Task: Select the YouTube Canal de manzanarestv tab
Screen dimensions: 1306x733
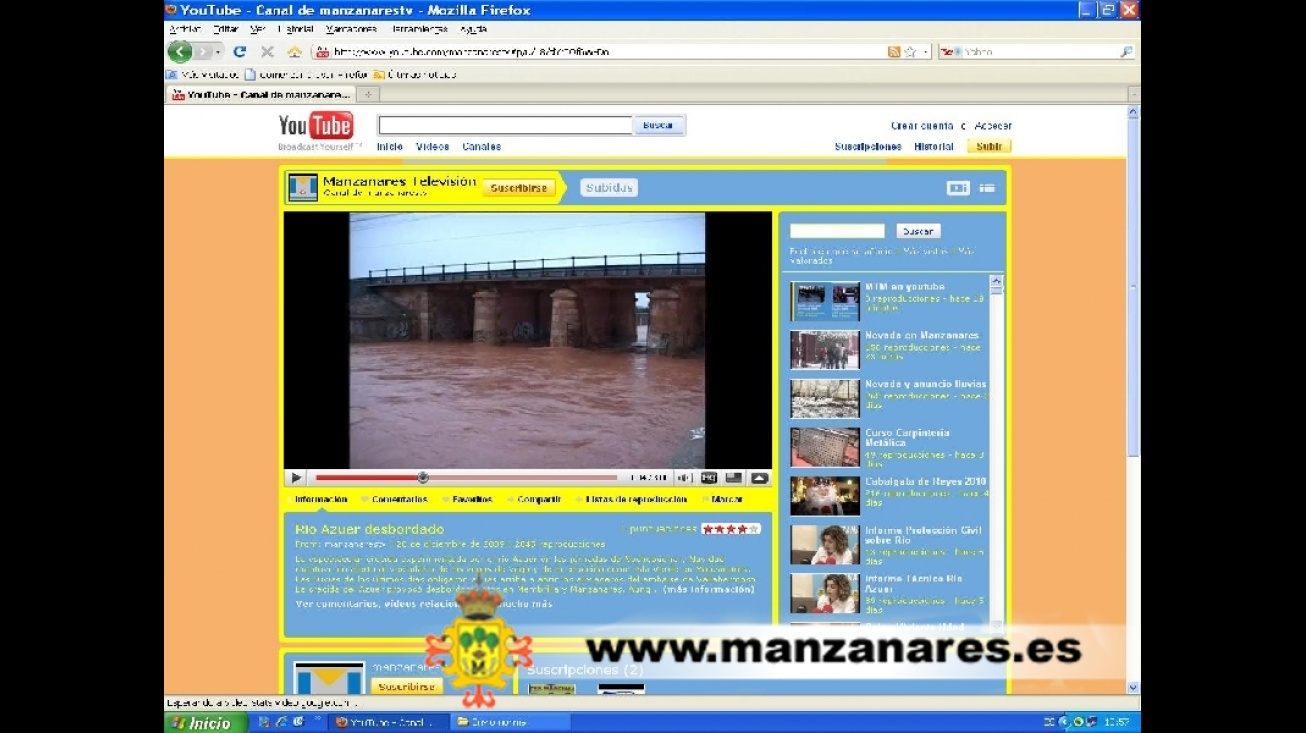Action: [x=260, y=95]
